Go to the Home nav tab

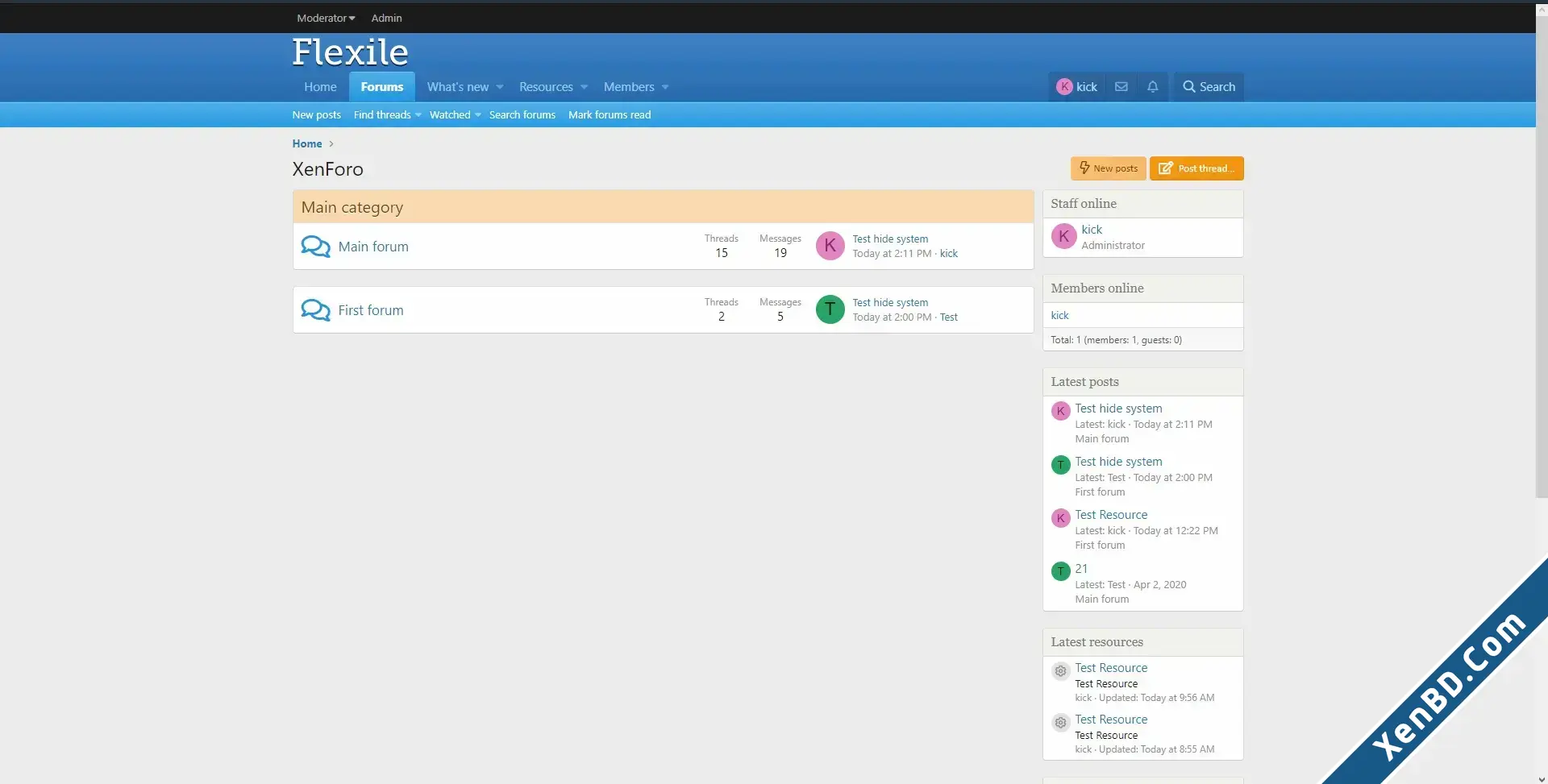[320, 87]
